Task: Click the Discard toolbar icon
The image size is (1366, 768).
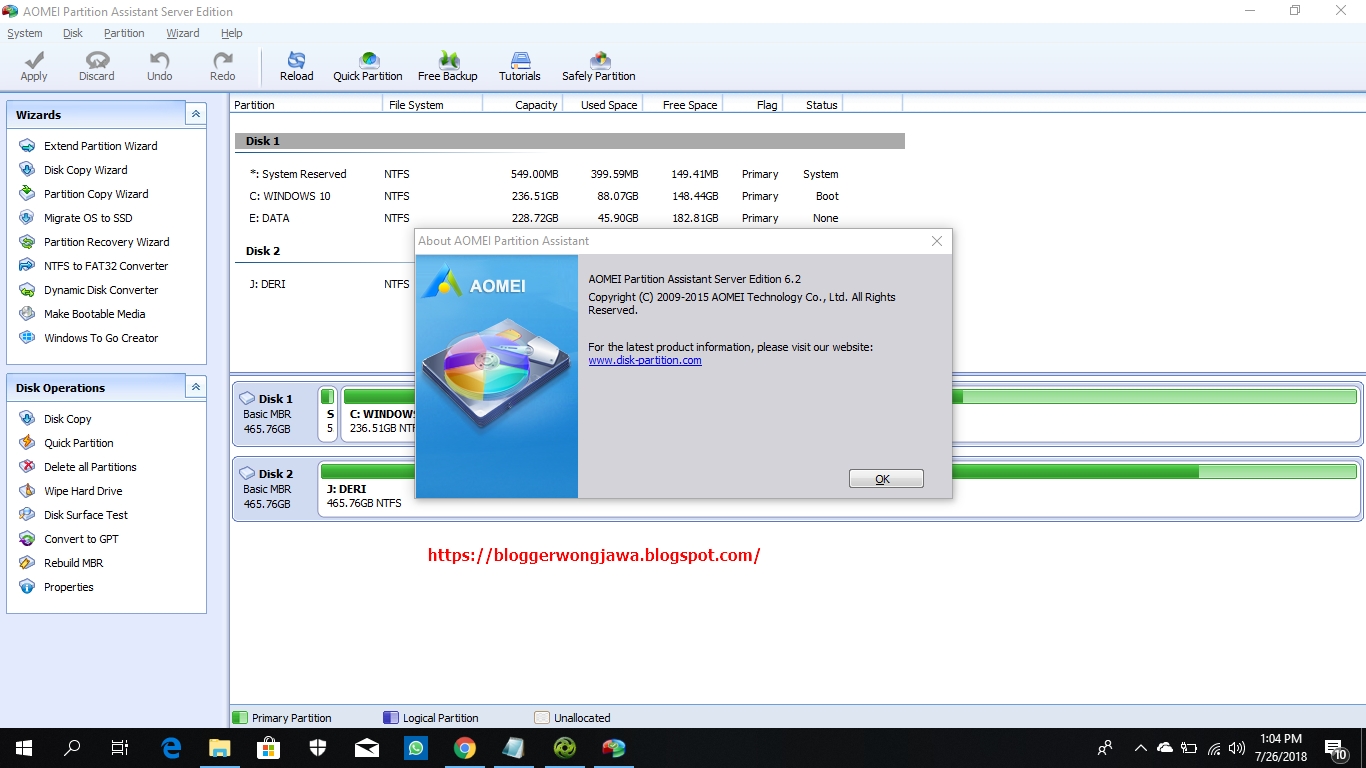Action: [97, 67]
